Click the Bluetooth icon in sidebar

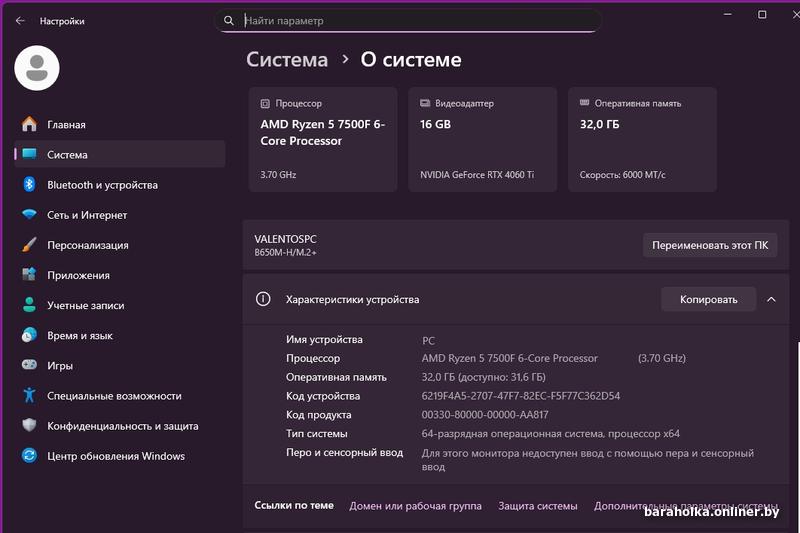[29, 184]
